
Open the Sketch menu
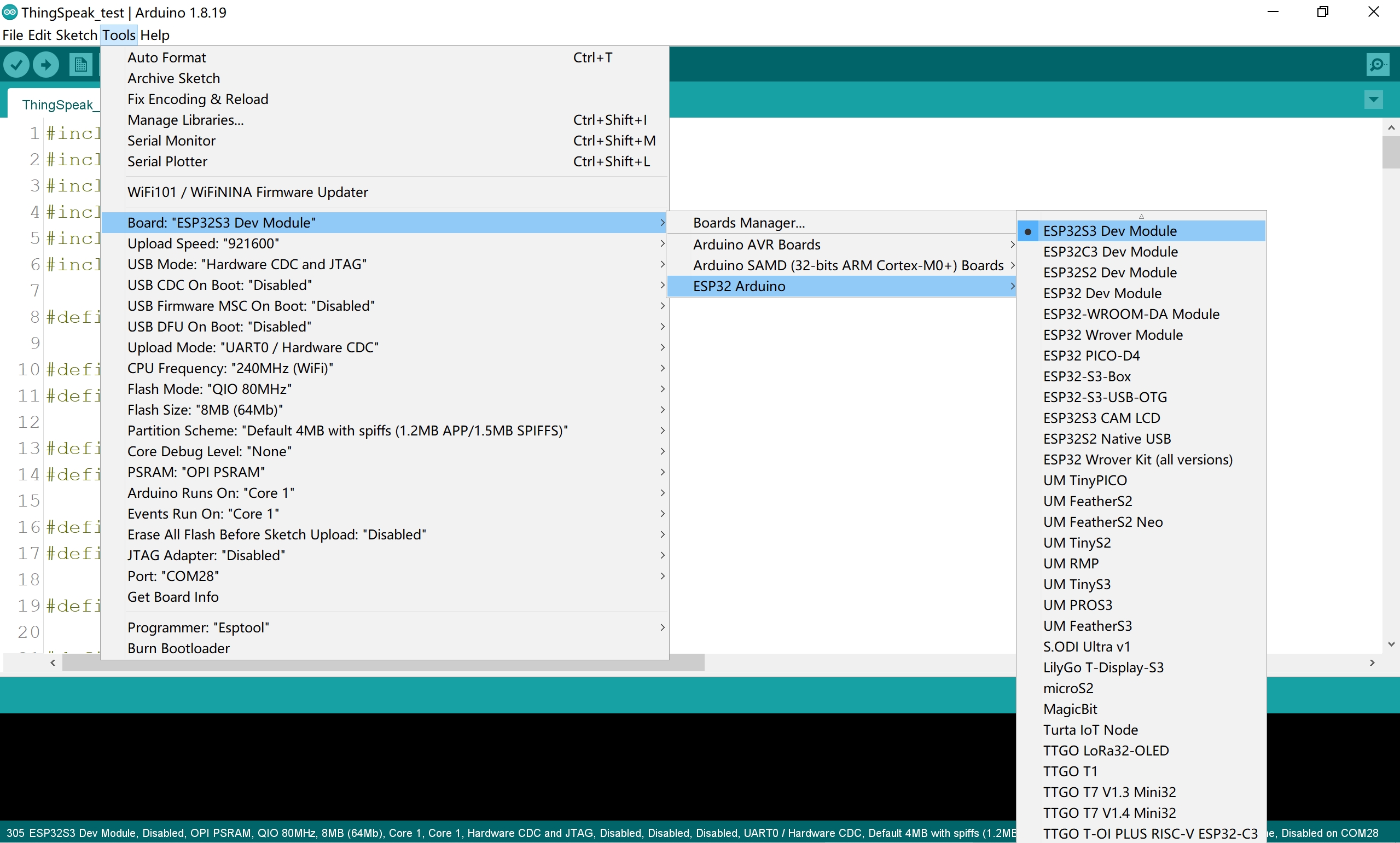tap(77, 35)
